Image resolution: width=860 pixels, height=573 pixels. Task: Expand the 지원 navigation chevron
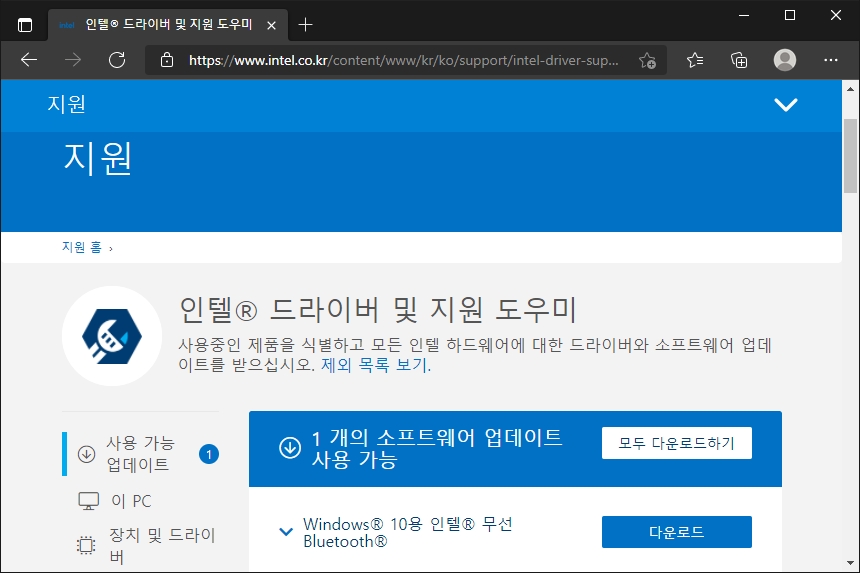[x=785, y=104]
